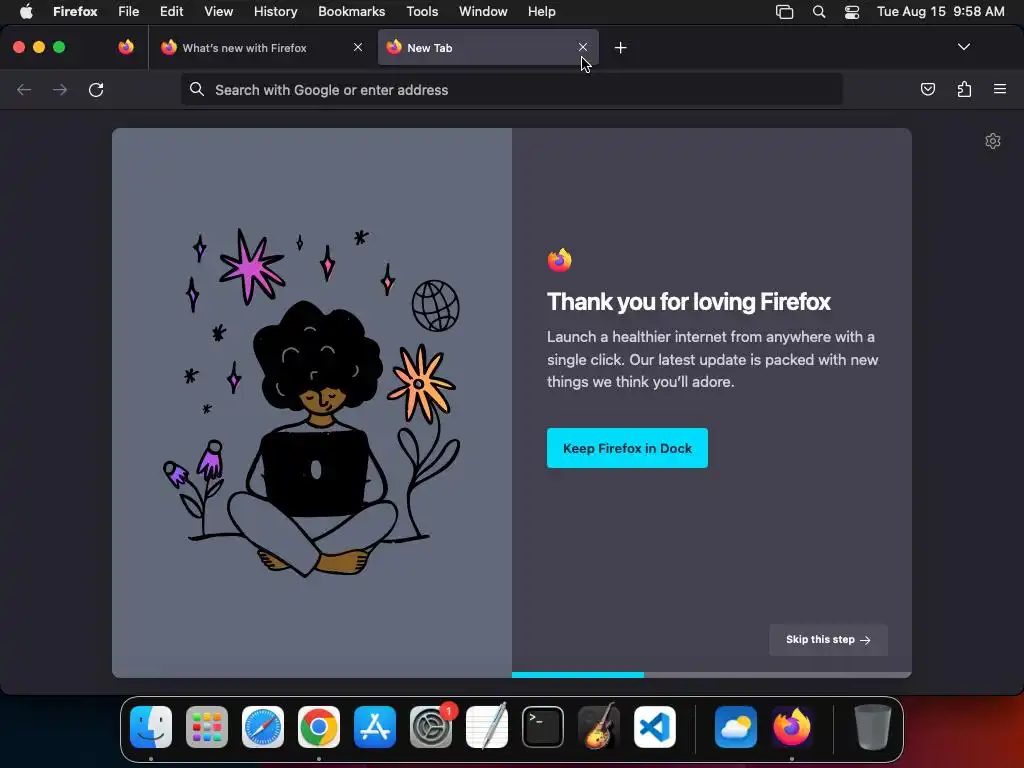Click the illustration of person with laptop

pyautogui.click(x=312, y=402)
